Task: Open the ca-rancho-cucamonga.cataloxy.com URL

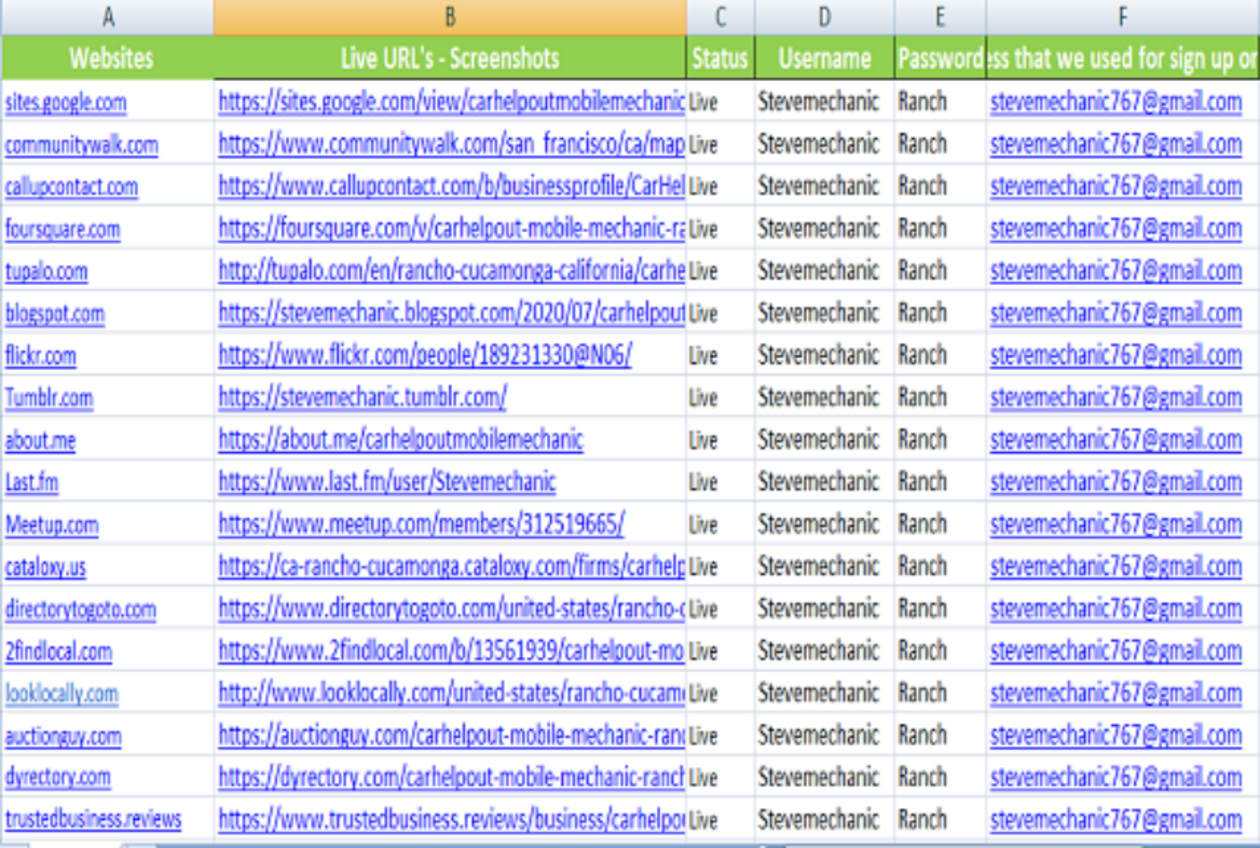Action: pos(452,567)
